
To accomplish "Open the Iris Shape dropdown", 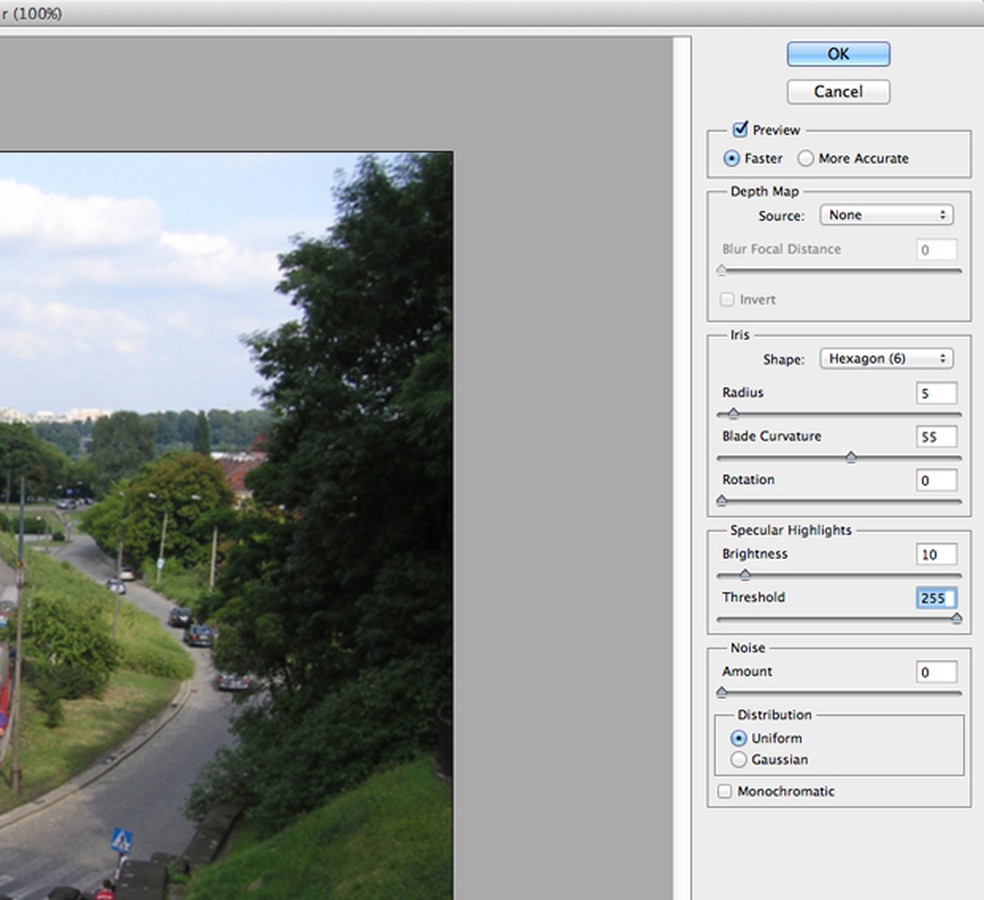I will click(x=886, y=358).
